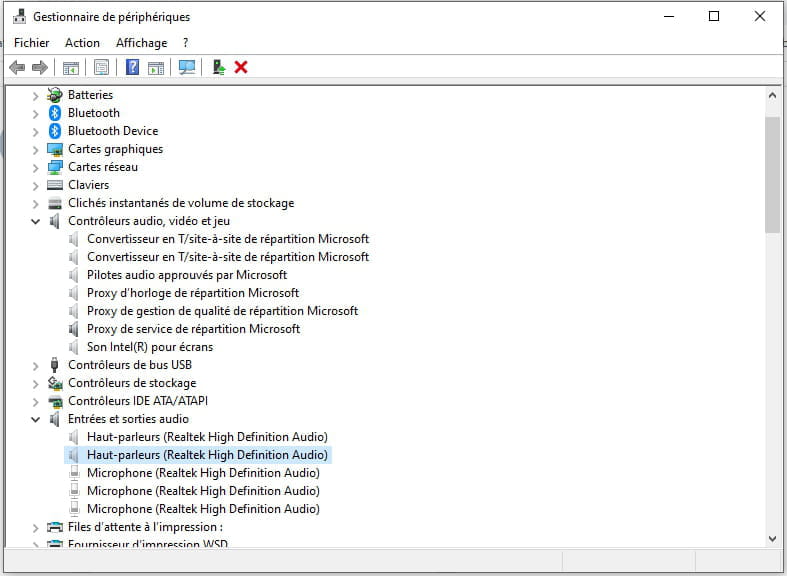The image size is (787, 576).
Task: Expand Files d'attente à l'impression chevron
Action: (35, 528)
